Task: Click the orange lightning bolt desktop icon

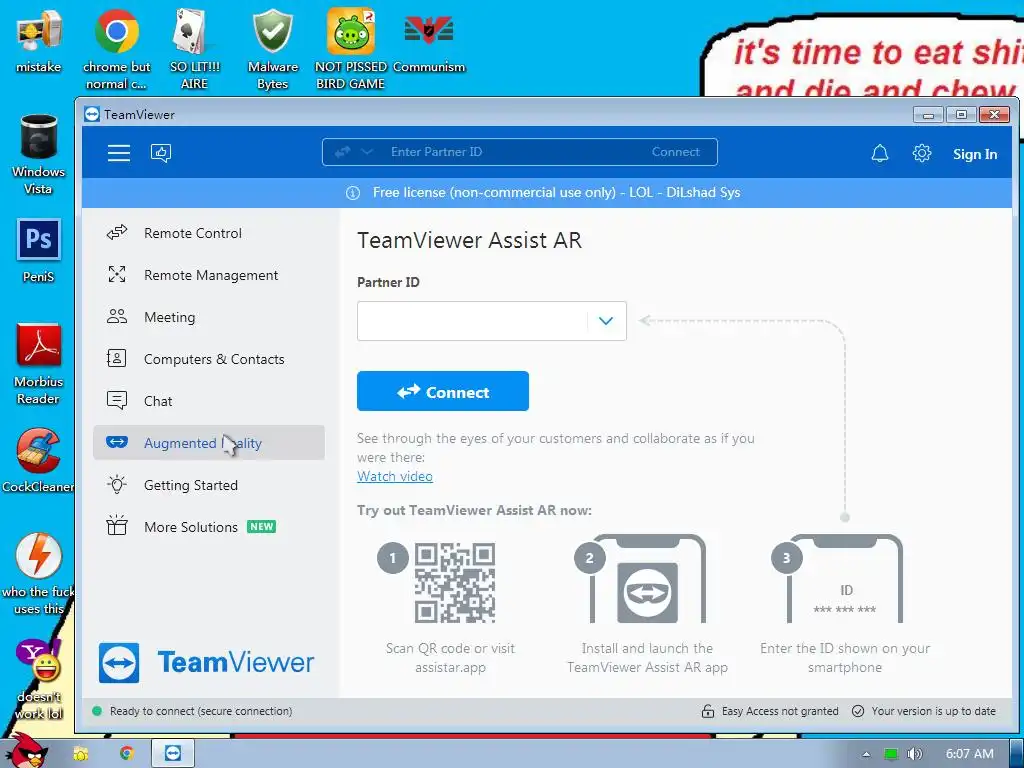Action: pyautogui.click(x=39, y=575)
